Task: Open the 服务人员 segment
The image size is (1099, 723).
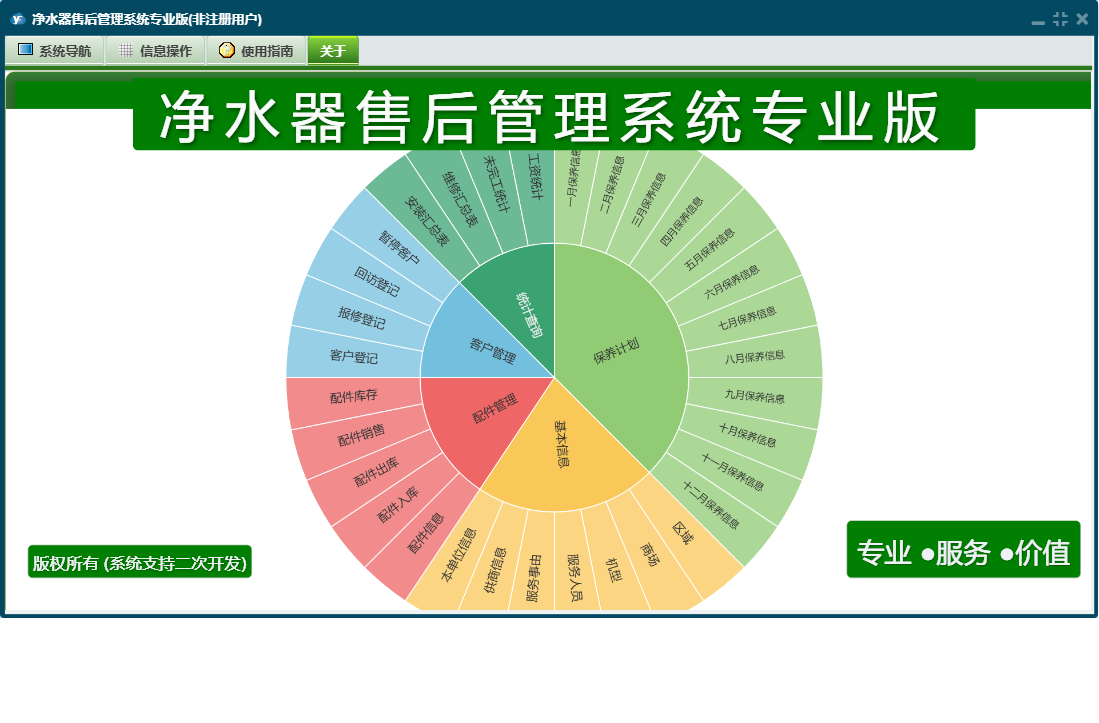Action: coord(574,578)
